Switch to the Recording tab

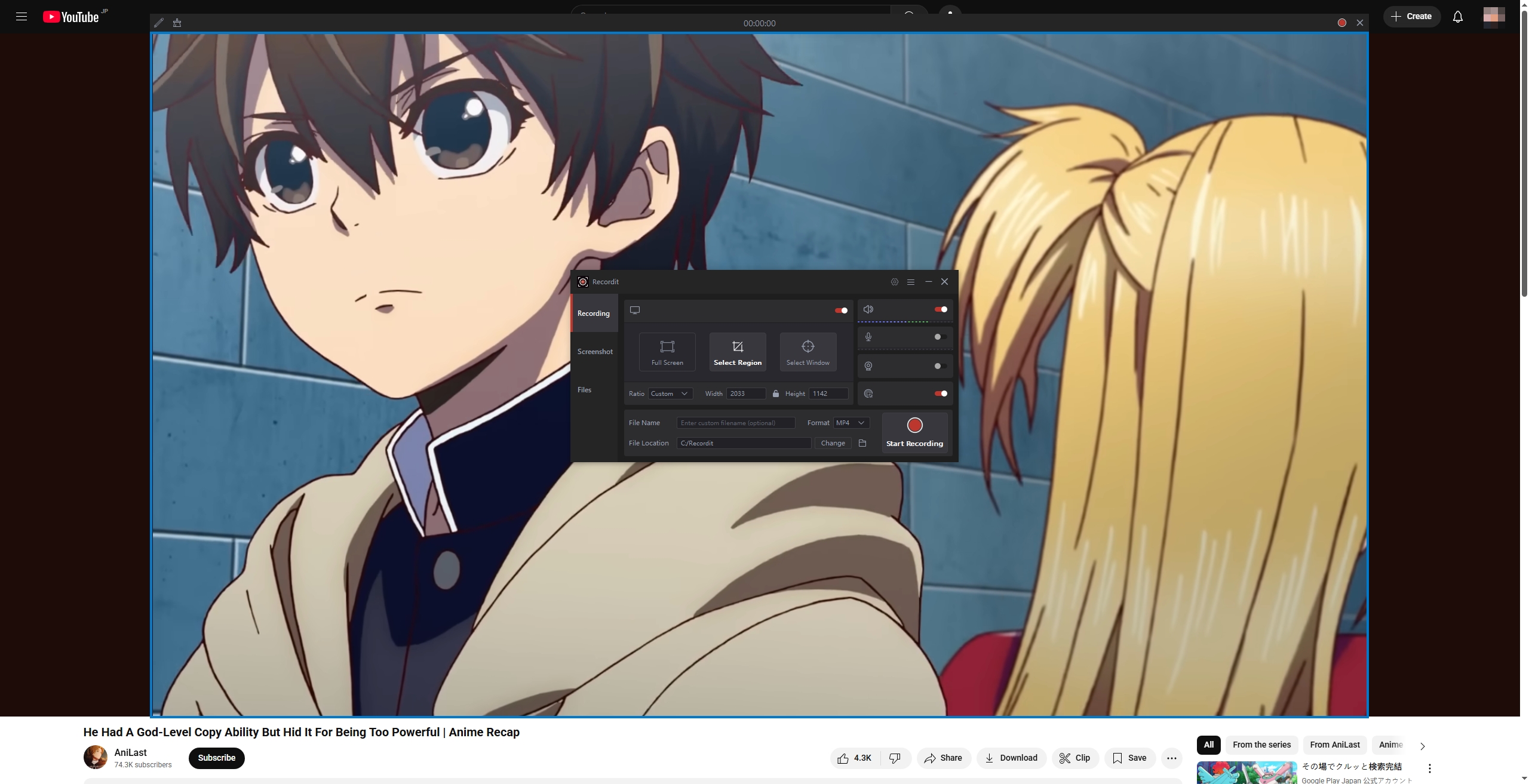tap(594, 313)
